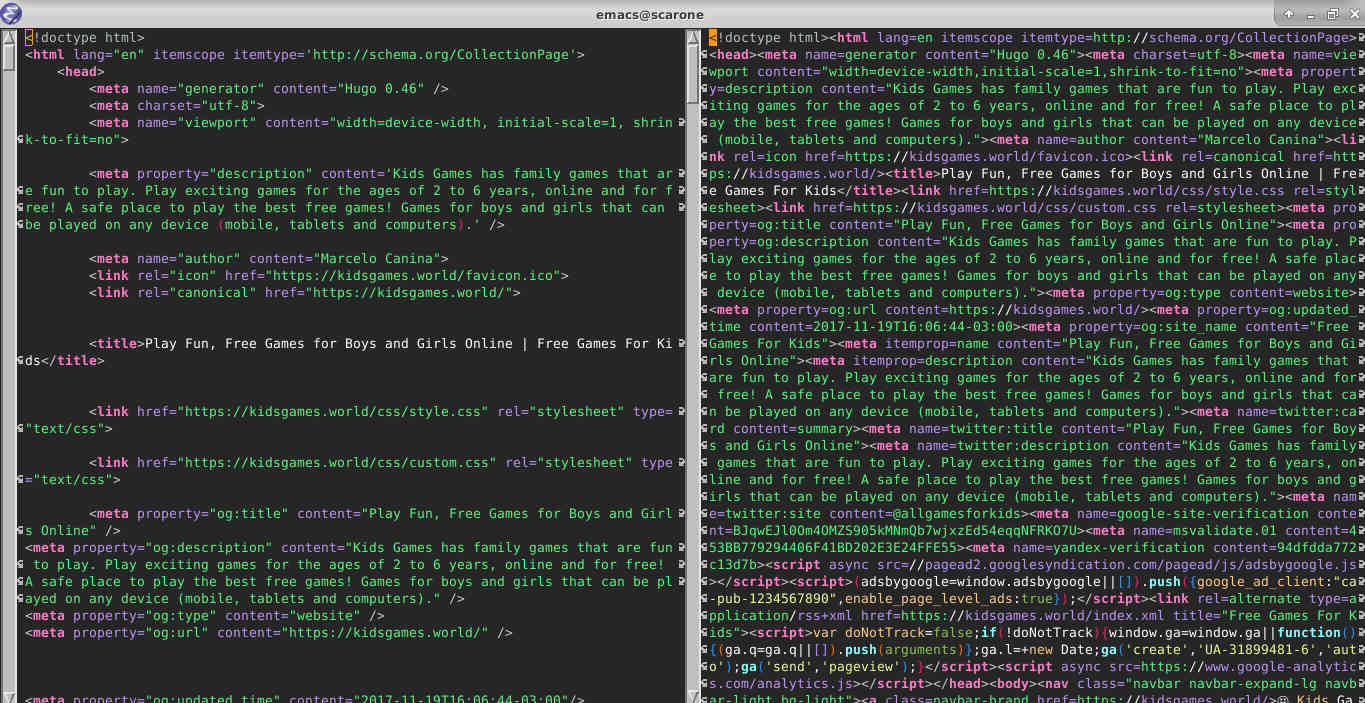The height and width of the screenshot is (703, 1365).
Task: Place cursor on '<head>' line in left pane
Action: click(81, 72)
